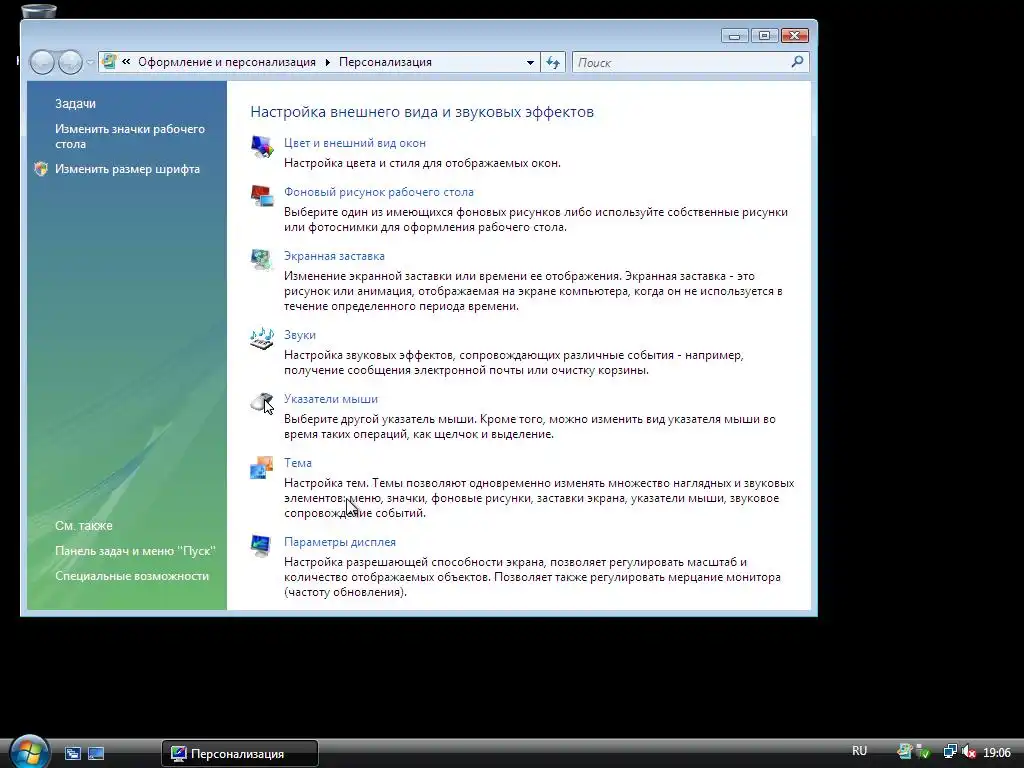The width and height of the screenshot is (1024, 768).
Task: Click the mouse pointers icon
Action: click(262, 402)
